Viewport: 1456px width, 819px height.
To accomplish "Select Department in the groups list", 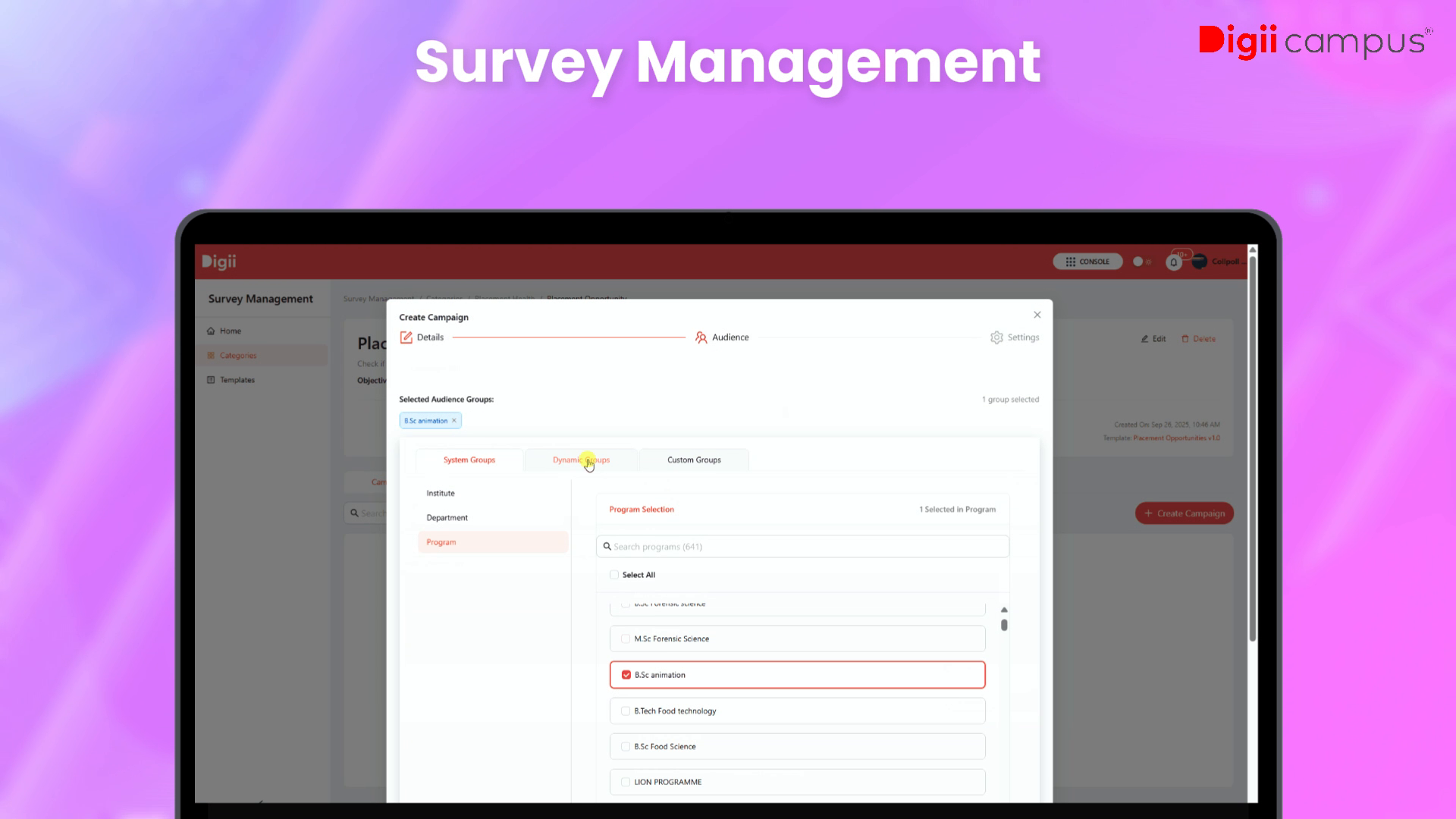I will [447, 518].
